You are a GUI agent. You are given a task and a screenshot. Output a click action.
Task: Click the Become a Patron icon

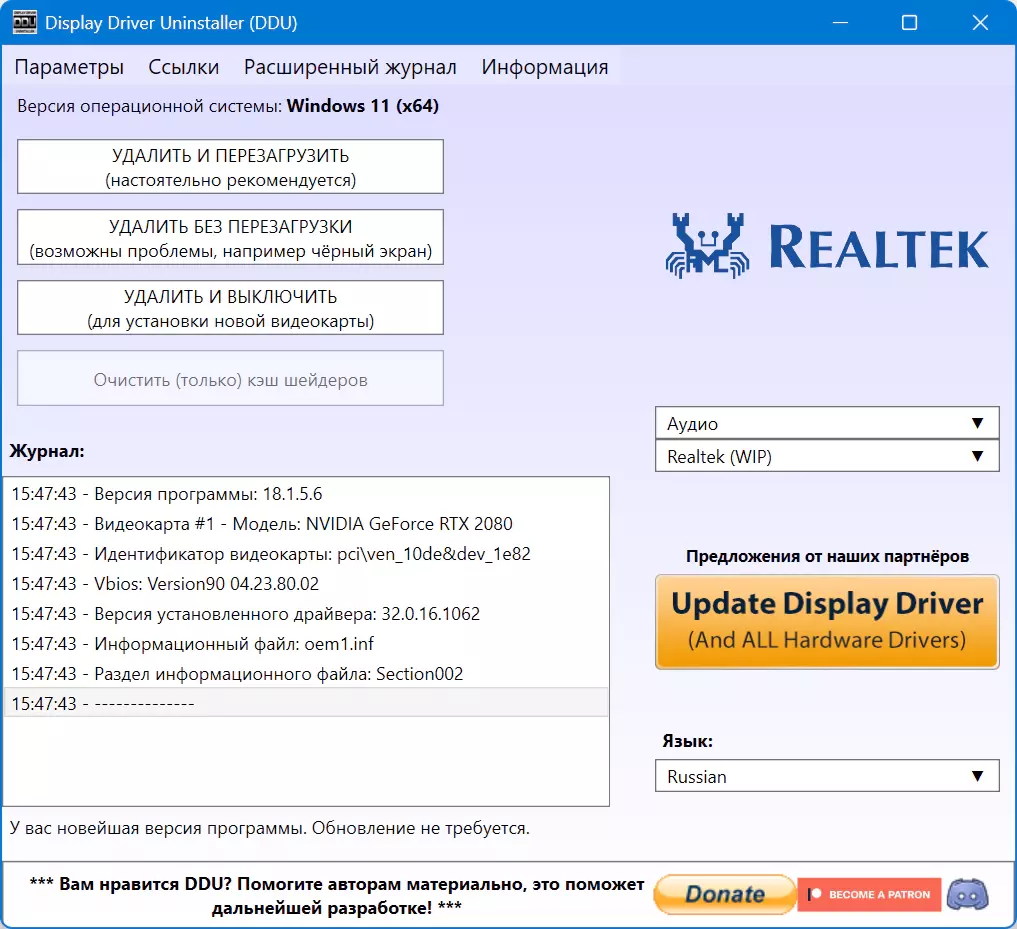[x=869, y=895]
